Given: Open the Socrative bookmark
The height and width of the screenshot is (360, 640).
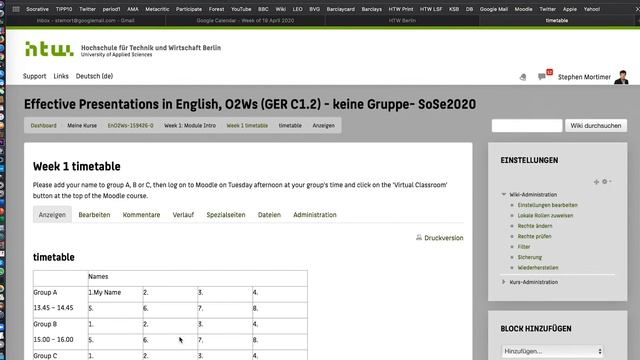Looking at the screenshot, I should 37,9.
